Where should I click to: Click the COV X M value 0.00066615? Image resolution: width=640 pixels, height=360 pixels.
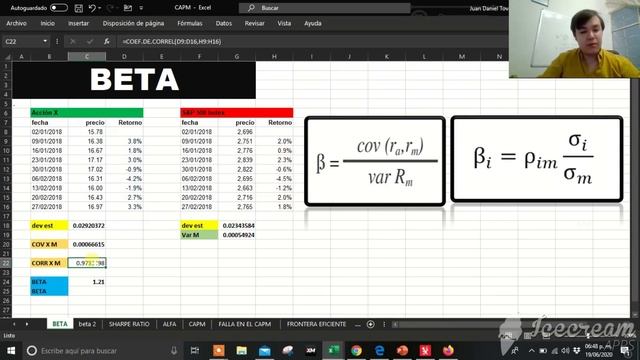click(87, 244)
